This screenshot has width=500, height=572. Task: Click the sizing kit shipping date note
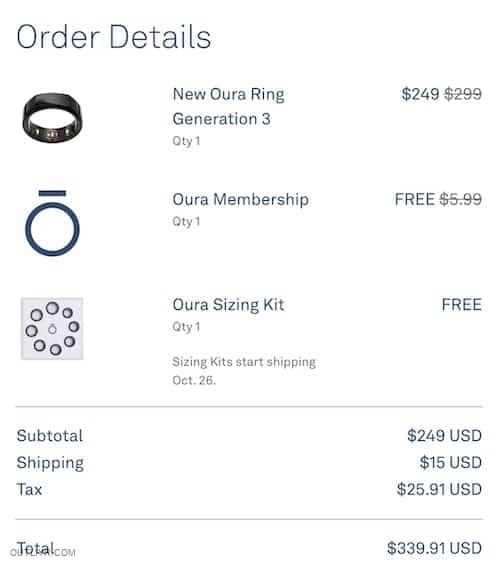[x=244, y=371]
